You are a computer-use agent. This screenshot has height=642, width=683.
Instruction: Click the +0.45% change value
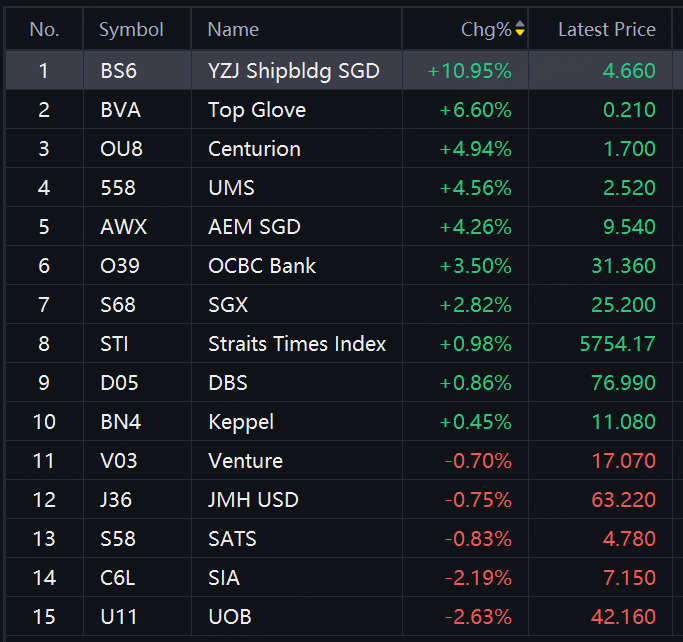point(475,422)
